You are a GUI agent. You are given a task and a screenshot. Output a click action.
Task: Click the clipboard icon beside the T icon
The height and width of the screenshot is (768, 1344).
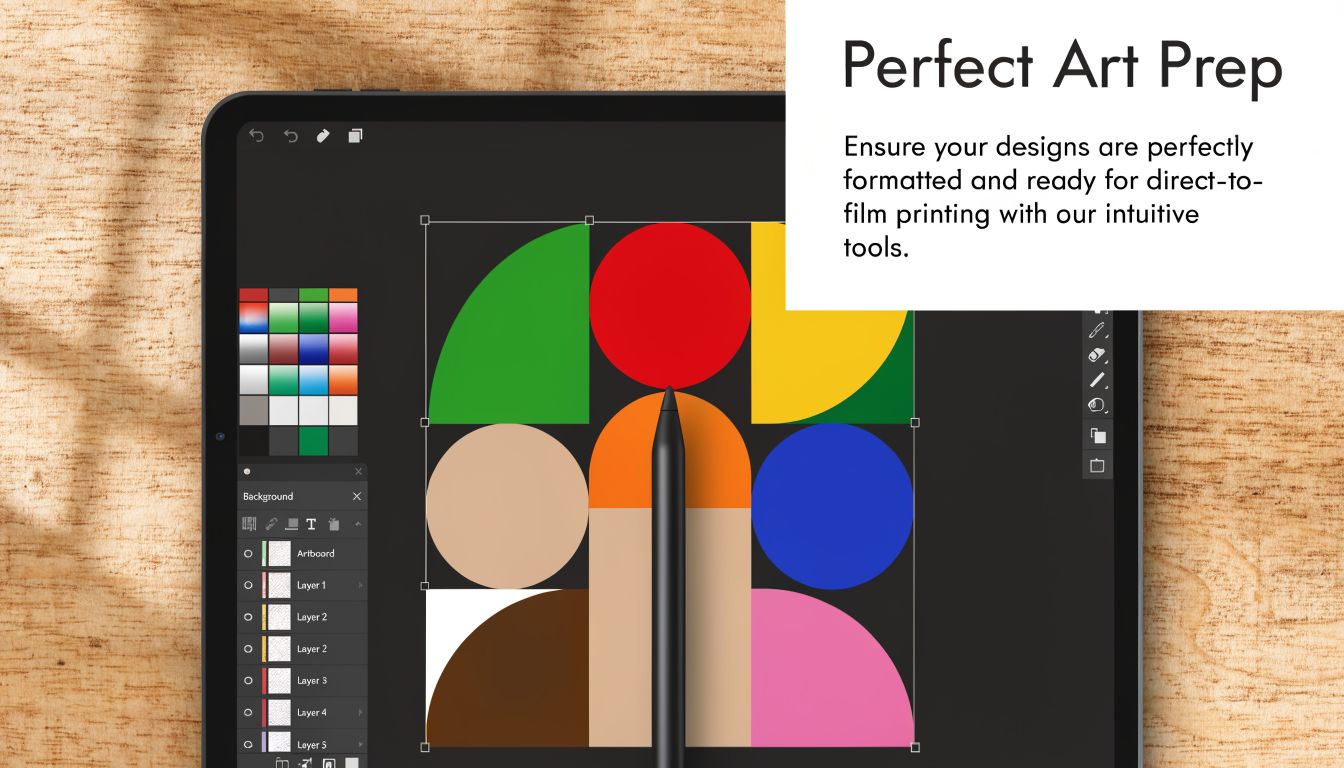coord(334,524)
